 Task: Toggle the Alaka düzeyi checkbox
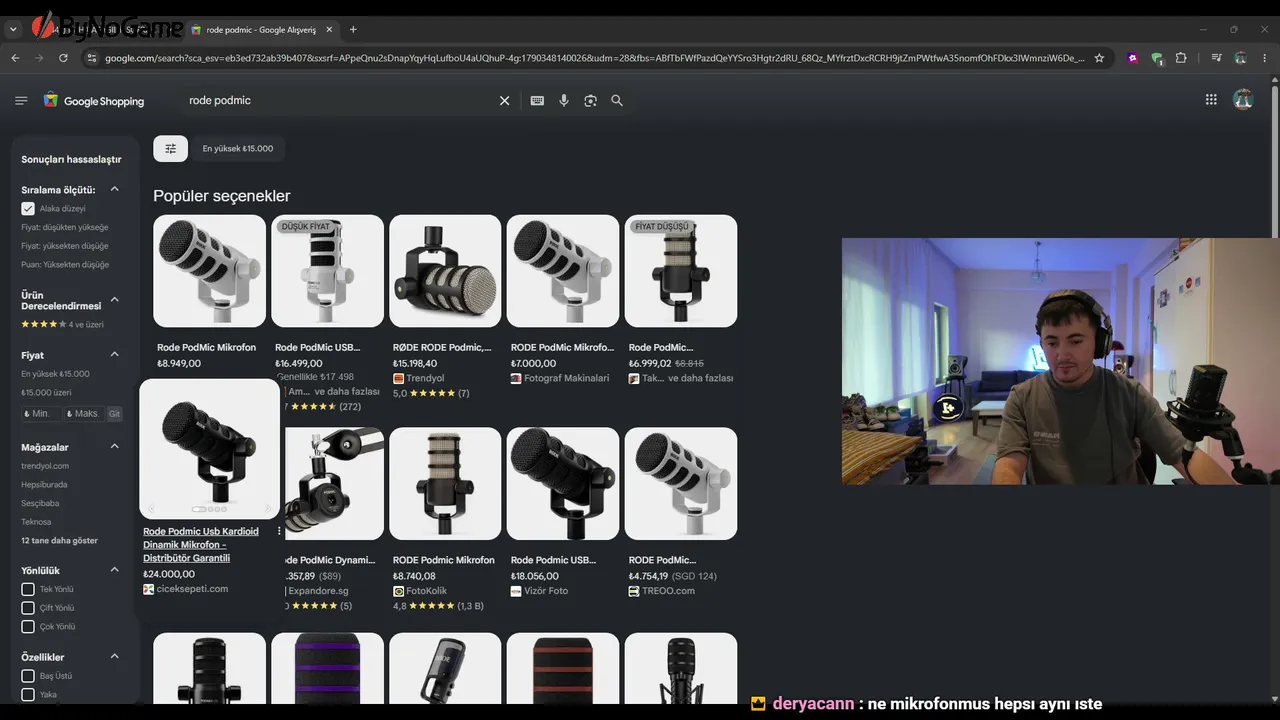click(x=28, y=209)
